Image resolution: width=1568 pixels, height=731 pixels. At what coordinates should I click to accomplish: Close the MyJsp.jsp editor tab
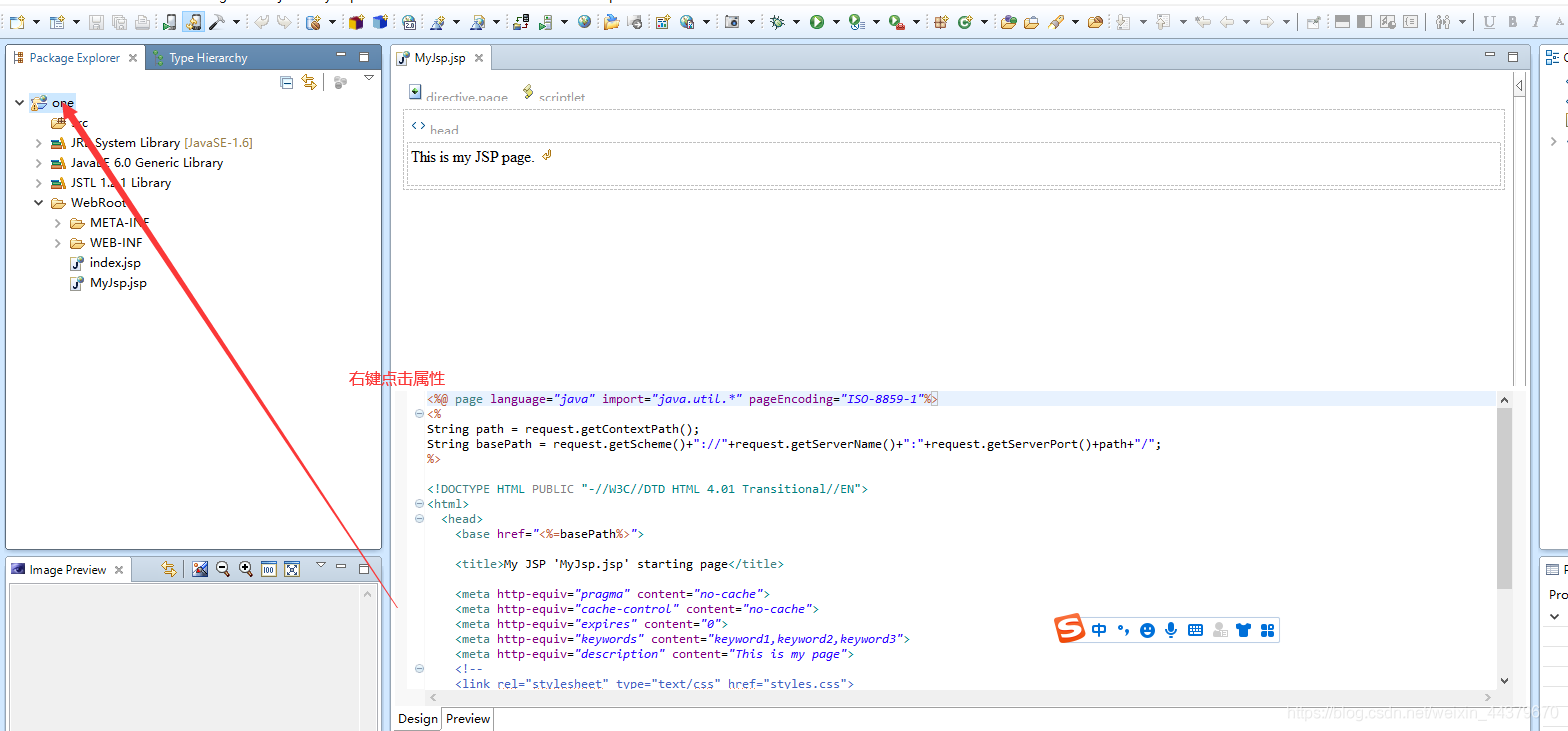479,58
